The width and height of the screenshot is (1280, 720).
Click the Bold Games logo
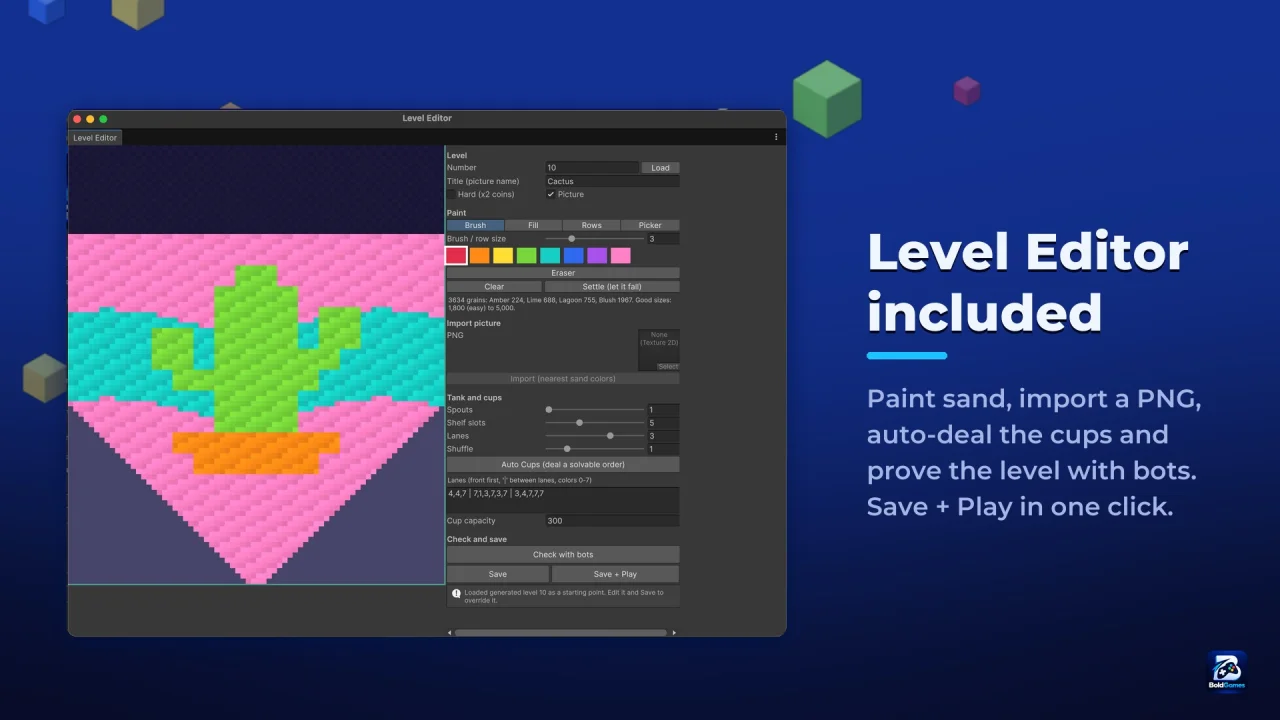(x=1227, y=670)
